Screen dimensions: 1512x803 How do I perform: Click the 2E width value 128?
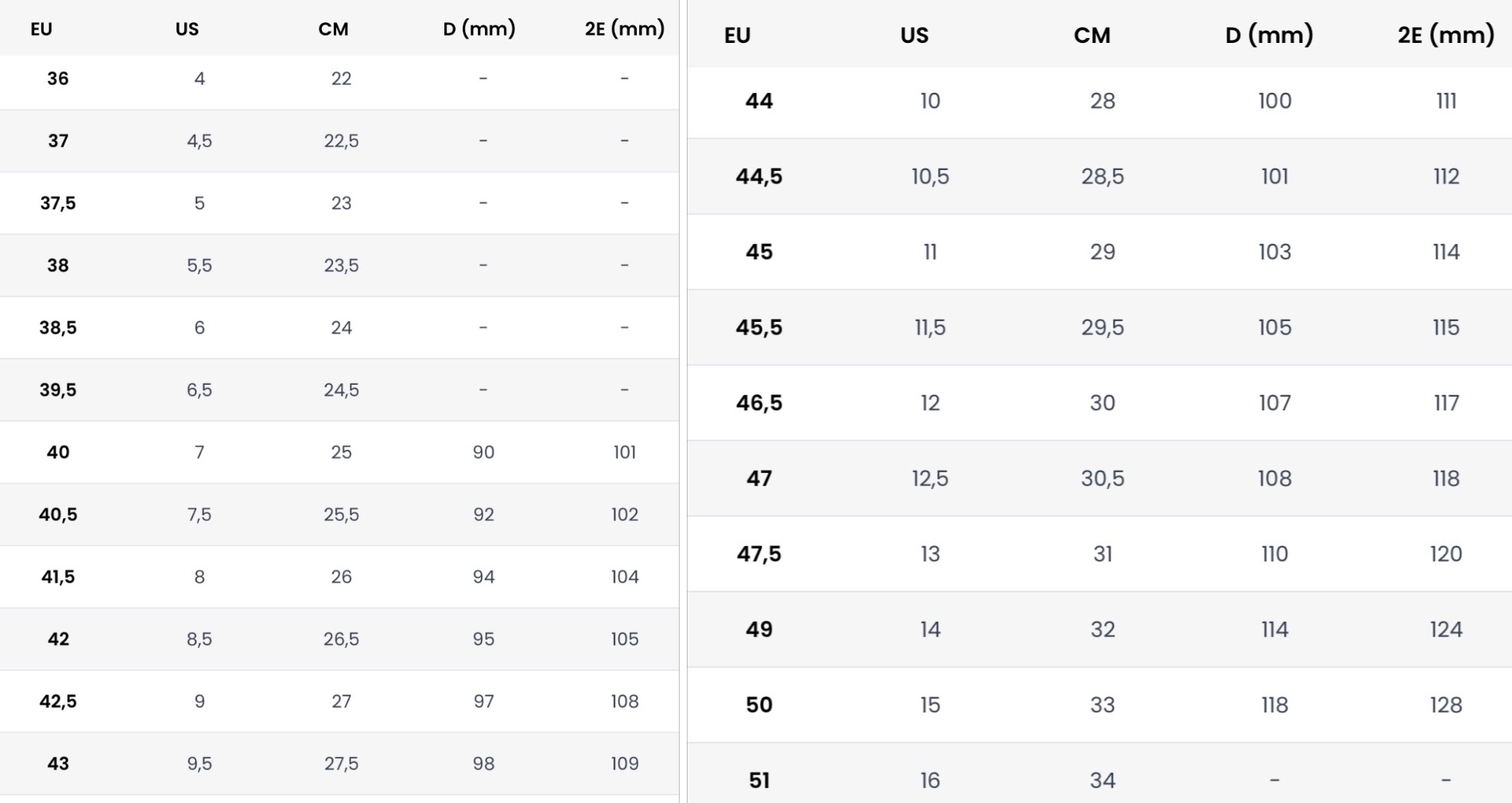coord(1445,705)
